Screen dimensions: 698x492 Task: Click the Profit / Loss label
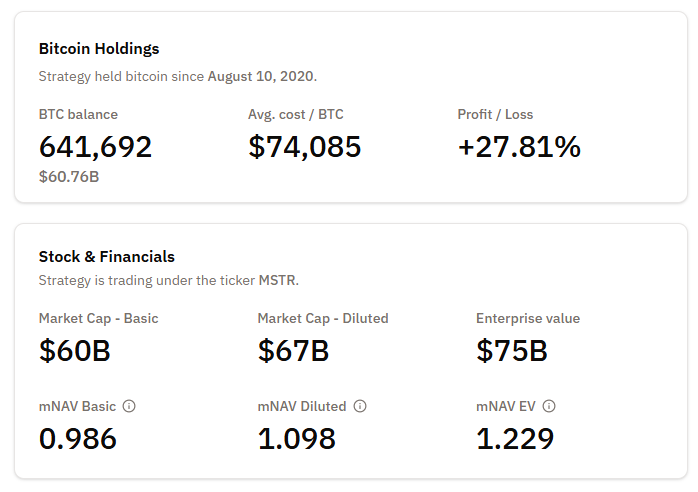(497, 114)
